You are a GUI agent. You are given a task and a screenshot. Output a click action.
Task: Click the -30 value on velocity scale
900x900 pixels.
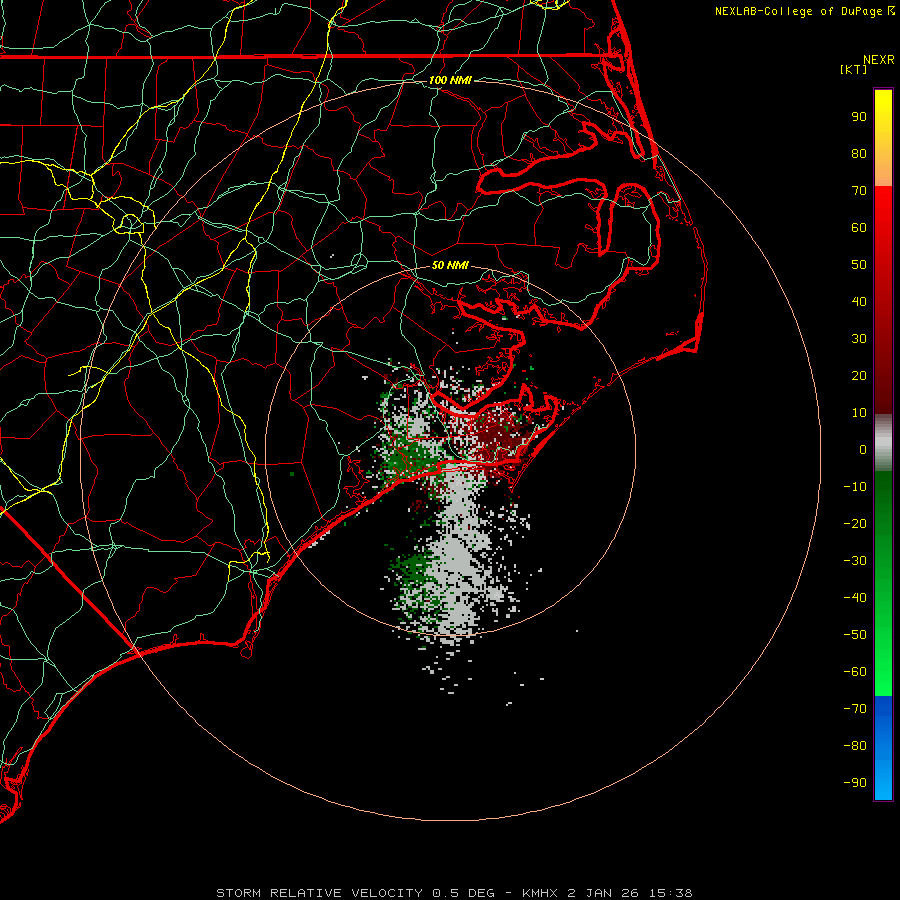(x=855, y=561)
